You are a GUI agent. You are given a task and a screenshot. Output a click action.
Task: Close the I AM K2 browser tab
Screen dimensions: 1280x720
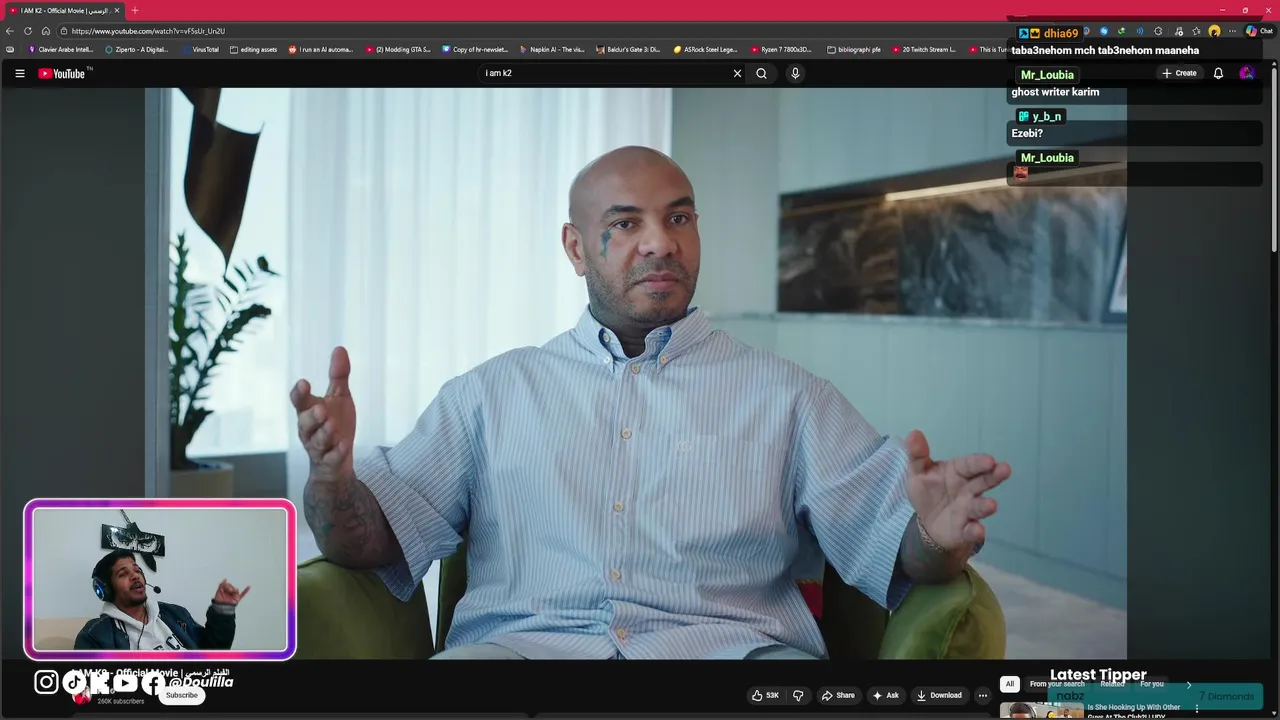tap(117, 10)
